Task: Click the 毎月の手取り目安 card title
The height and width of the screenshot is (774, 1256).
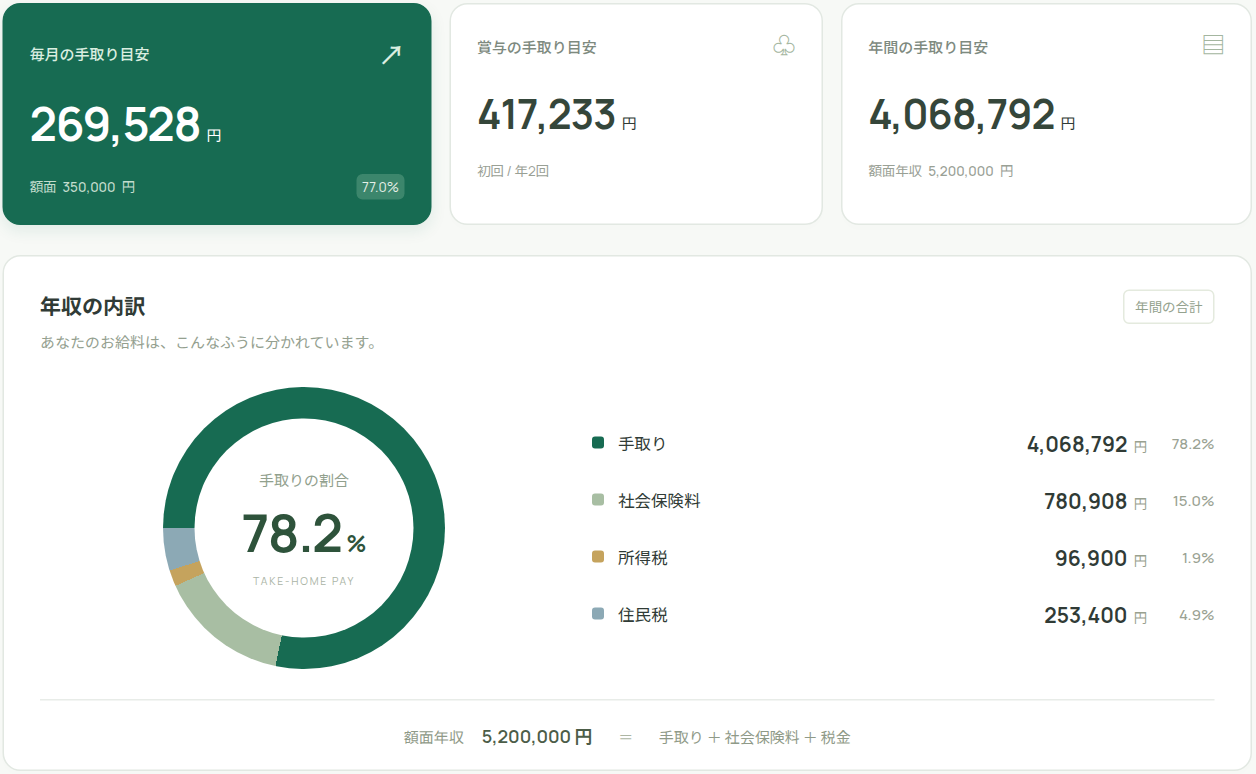Action: (x=90, y=54)
